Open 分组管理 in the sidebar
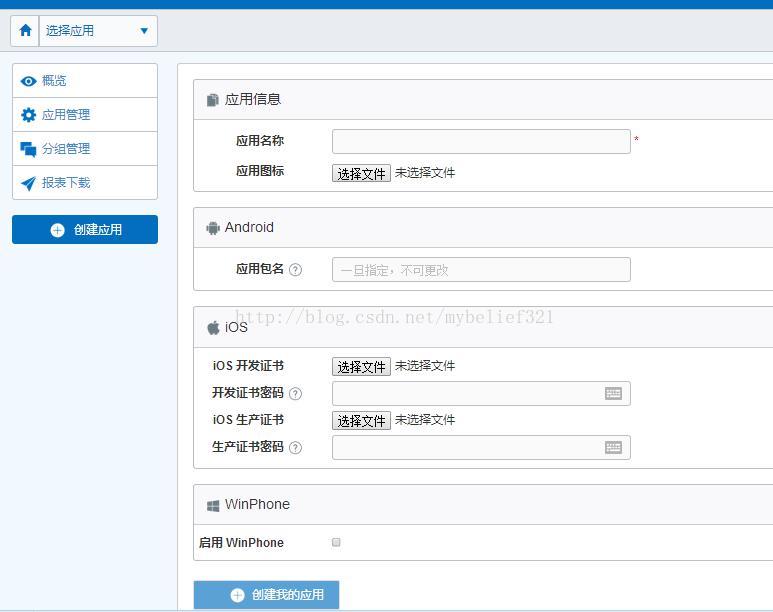Image resolution: width=773 pixels, height=612 pixels. pyautogui.click(x=85, y=148)
